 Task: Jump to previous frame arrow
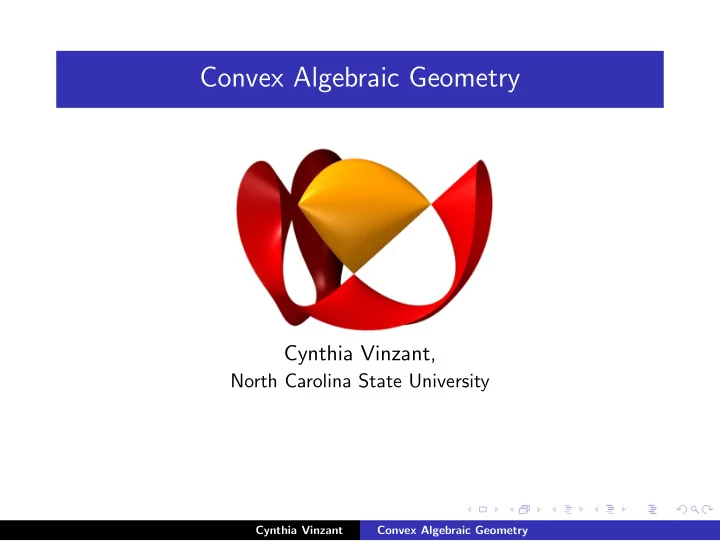(512, 509)
